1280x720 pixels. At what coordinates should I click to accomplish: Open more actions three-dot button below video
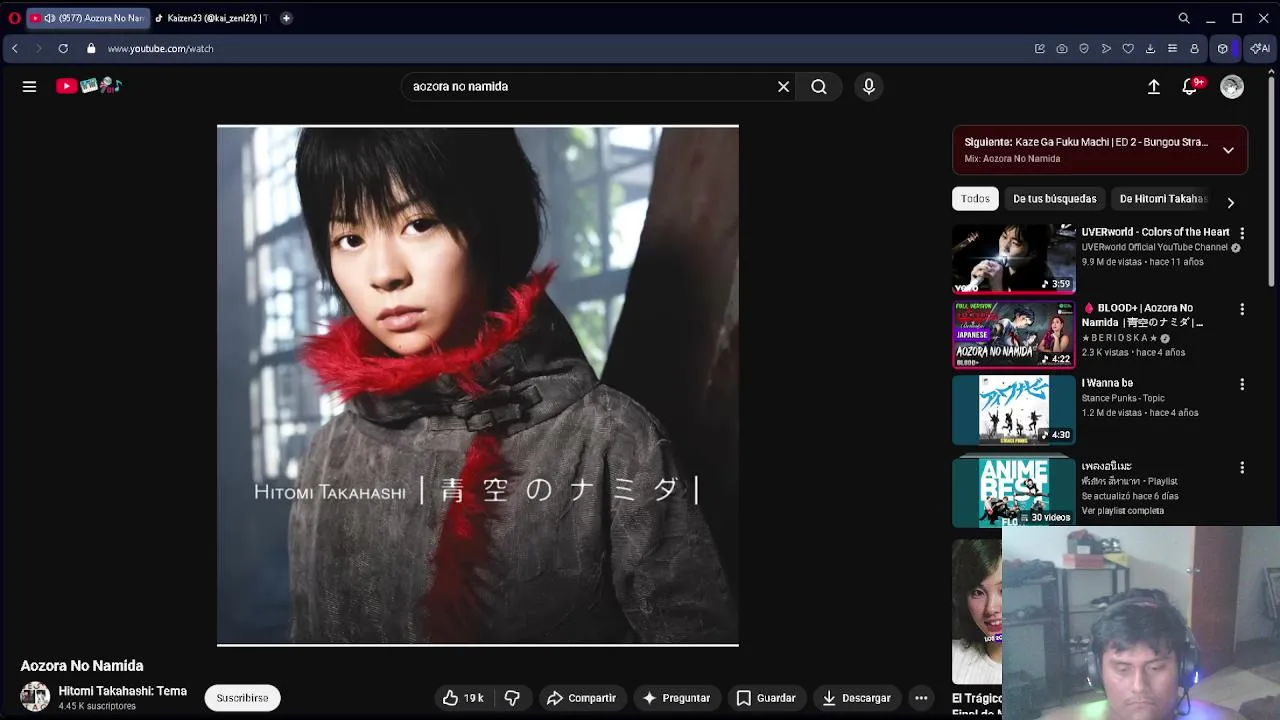click(x=921, y=698)
